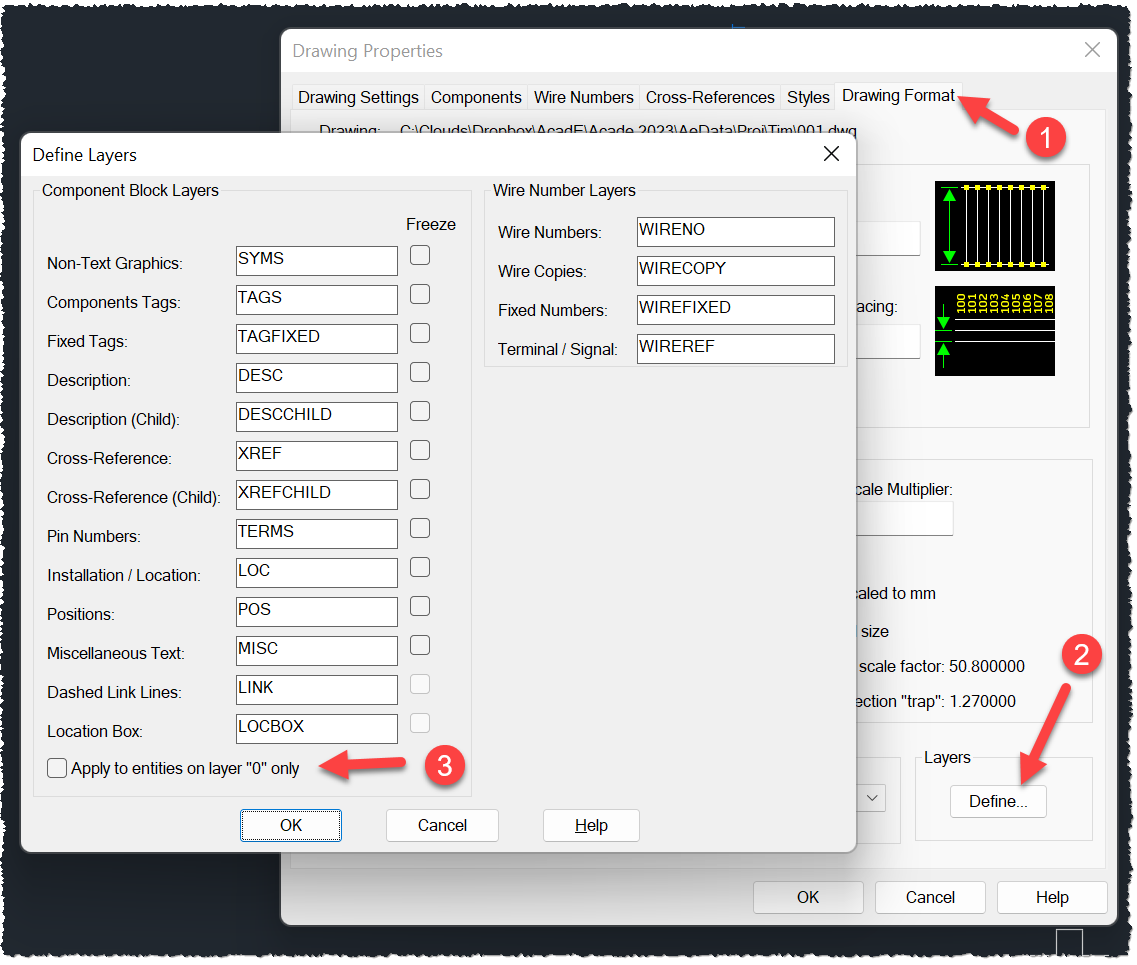Switch to the Drawing Settings tab

point(357,97)
